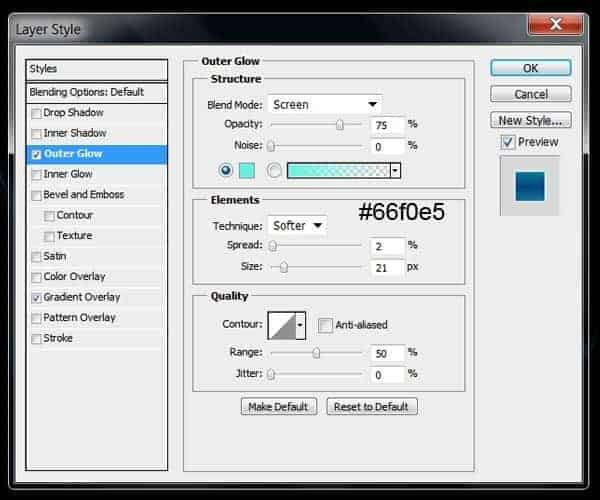Click the Opacity slider handle
This screenshot has height=500, width=600.
(x=340, y=124)
